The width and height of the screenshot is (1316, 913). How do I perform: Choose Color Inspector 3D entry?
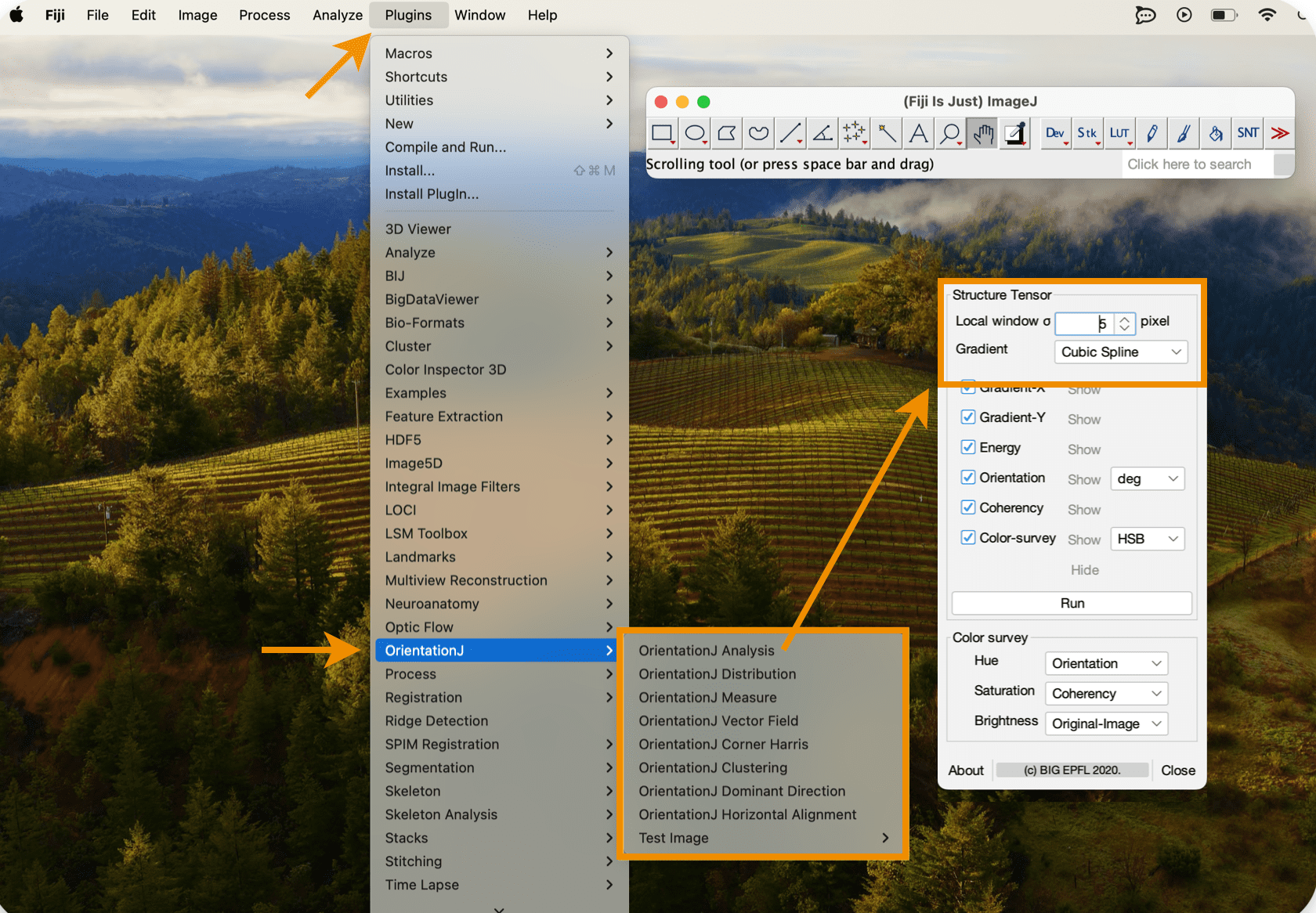click(x=445, y=370)
